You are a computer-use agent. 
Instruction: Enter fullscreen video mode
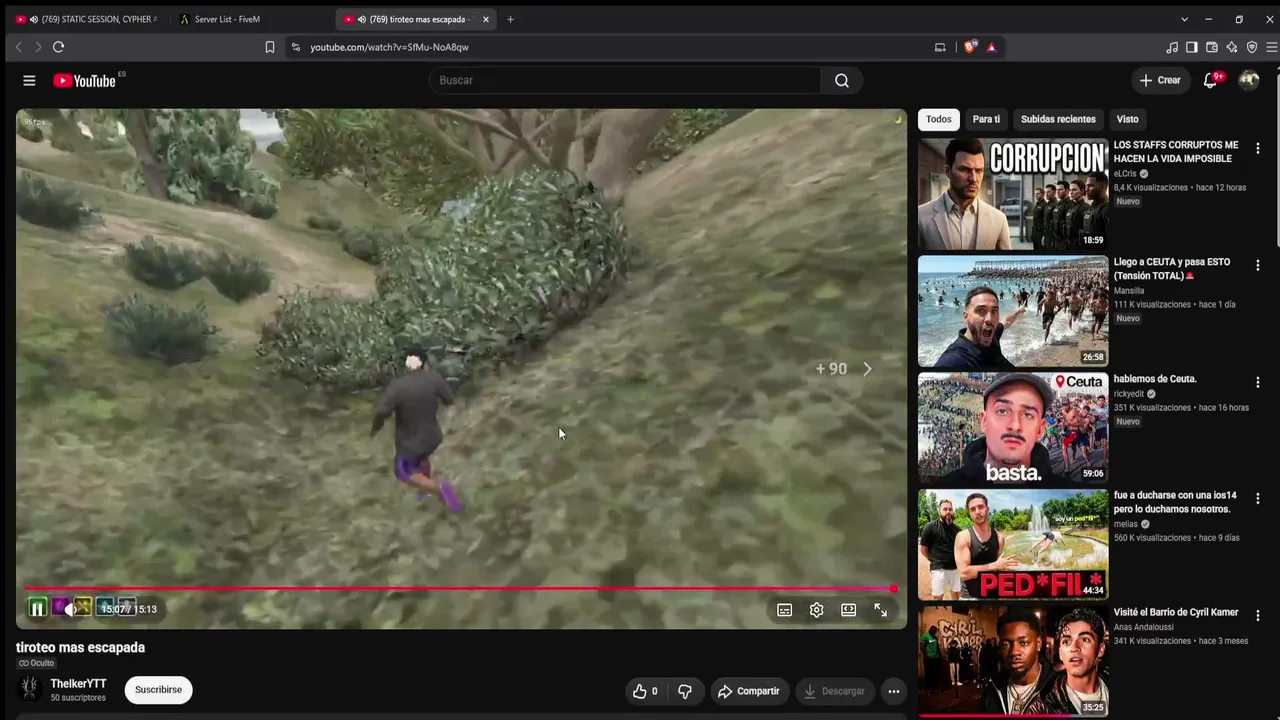pos(881,610)
